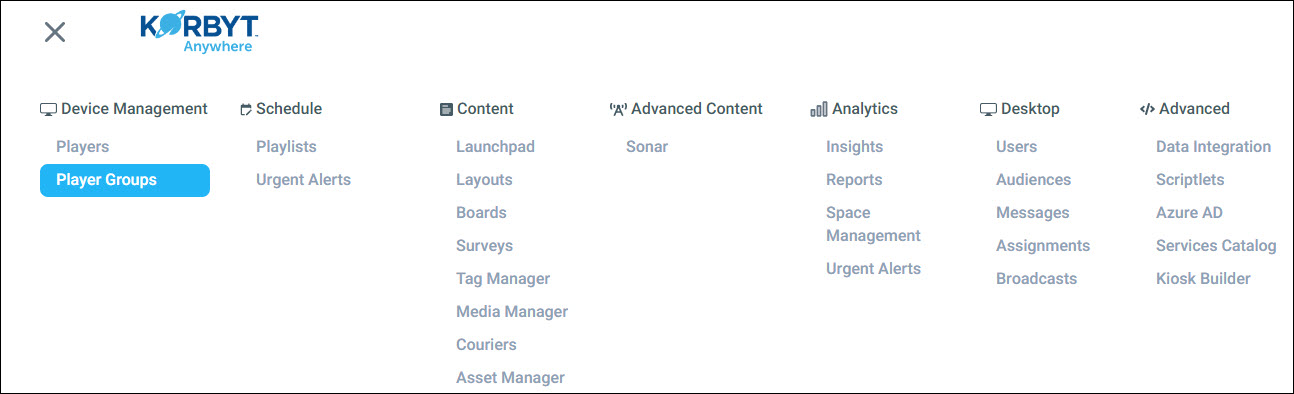Open the Players page
This screenshot has width=1294, height=394.
pos(82,147)
